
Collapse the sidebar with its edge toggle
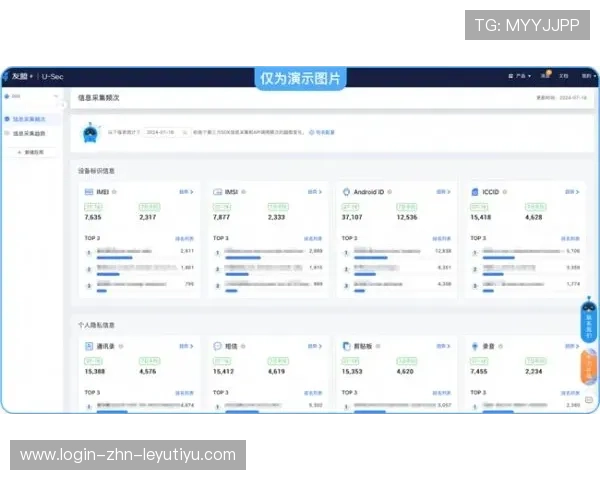click(62, 104)
